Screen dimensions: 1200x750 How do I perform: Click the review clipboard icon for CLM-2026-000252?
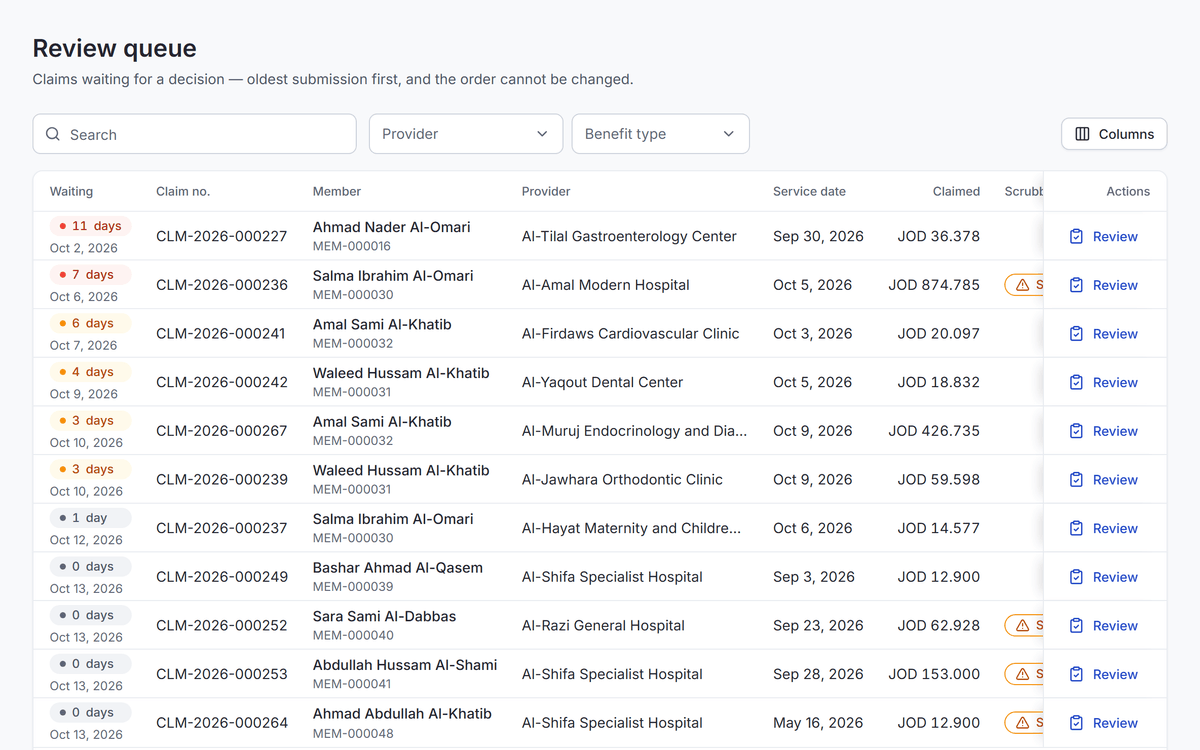tap(1076, 626)
